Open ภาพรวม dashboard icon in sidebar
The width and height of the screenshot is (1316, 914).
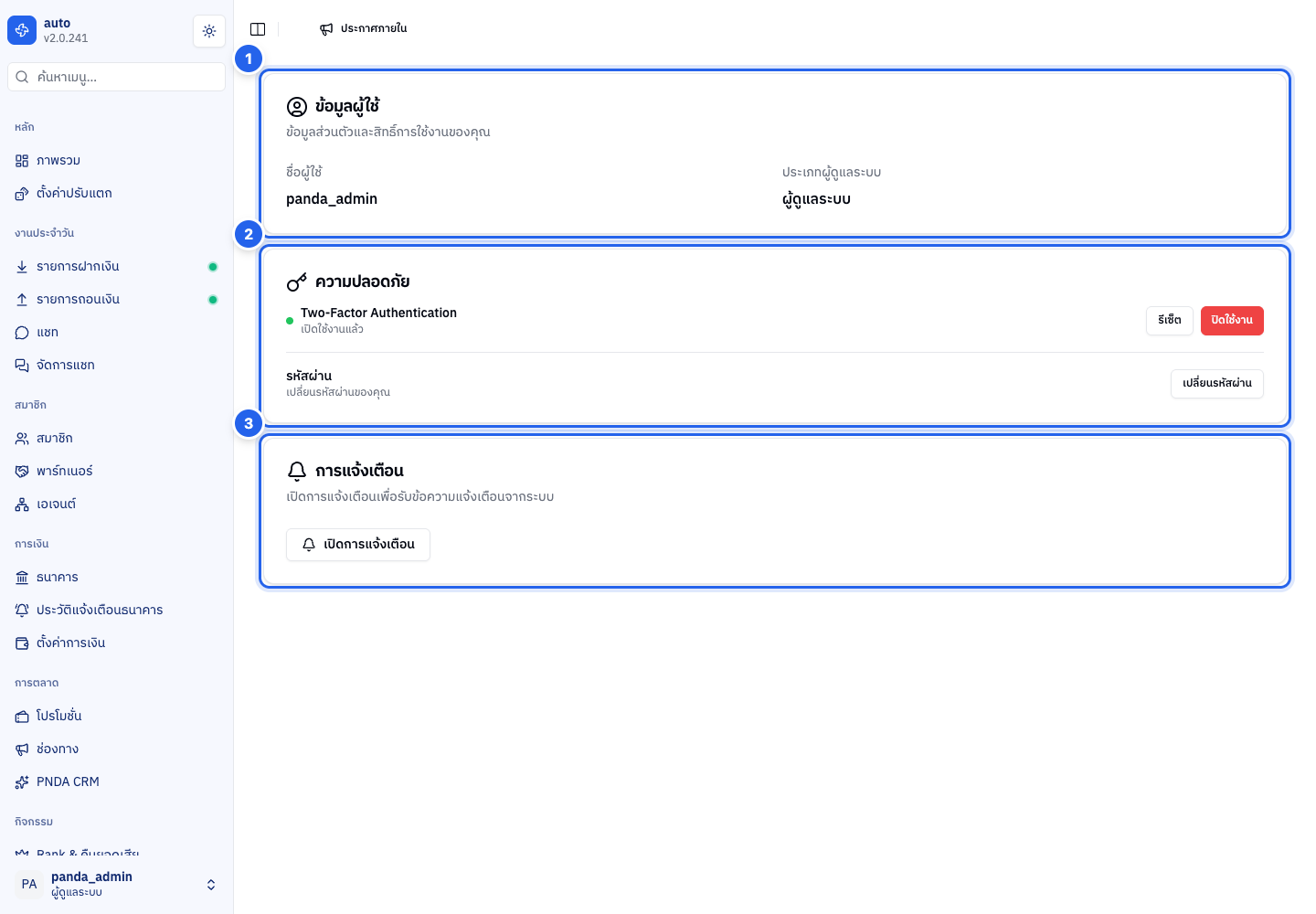click(x=22, y=161)
